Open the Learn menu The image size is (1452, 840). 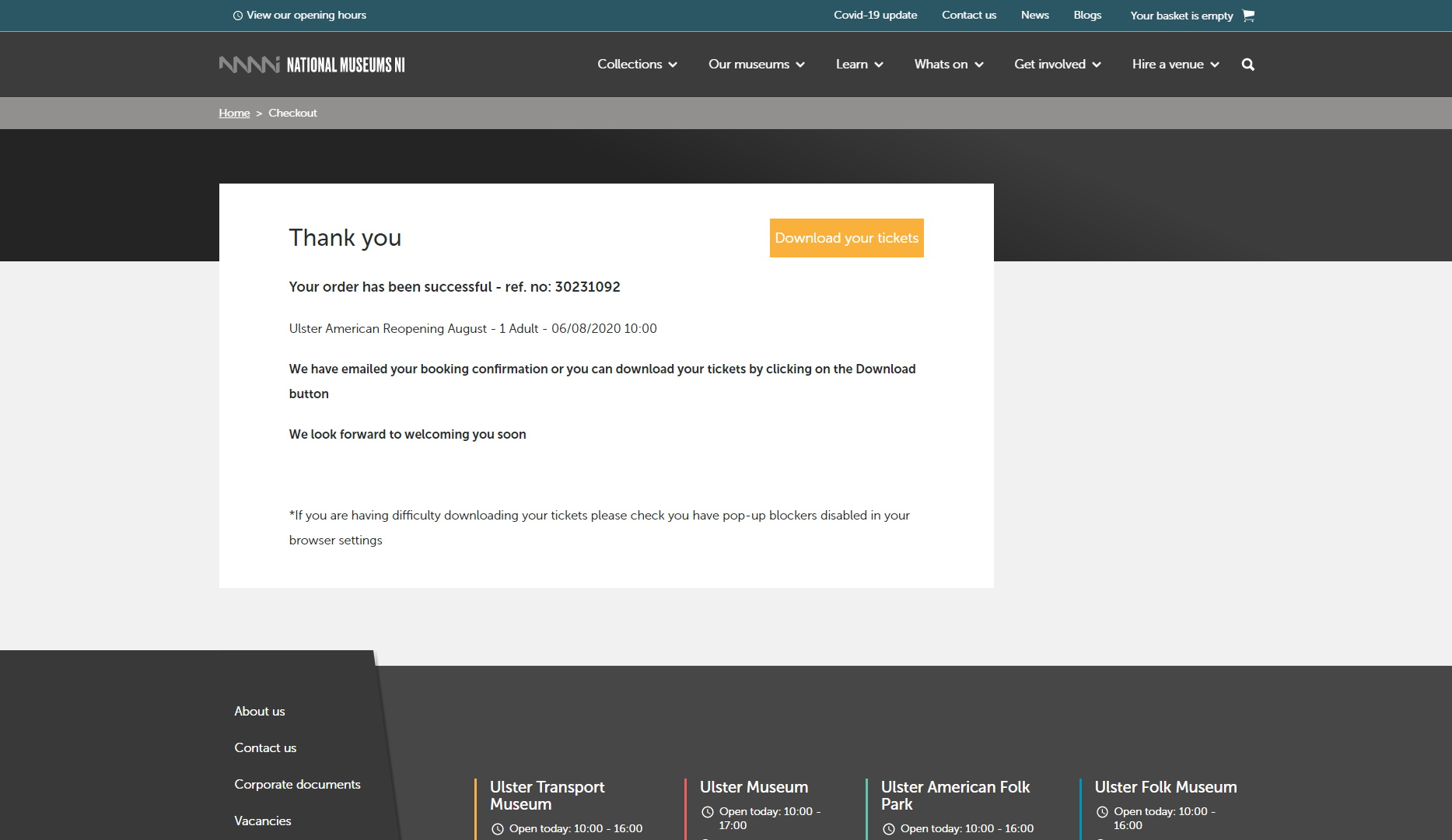point(852,65)
